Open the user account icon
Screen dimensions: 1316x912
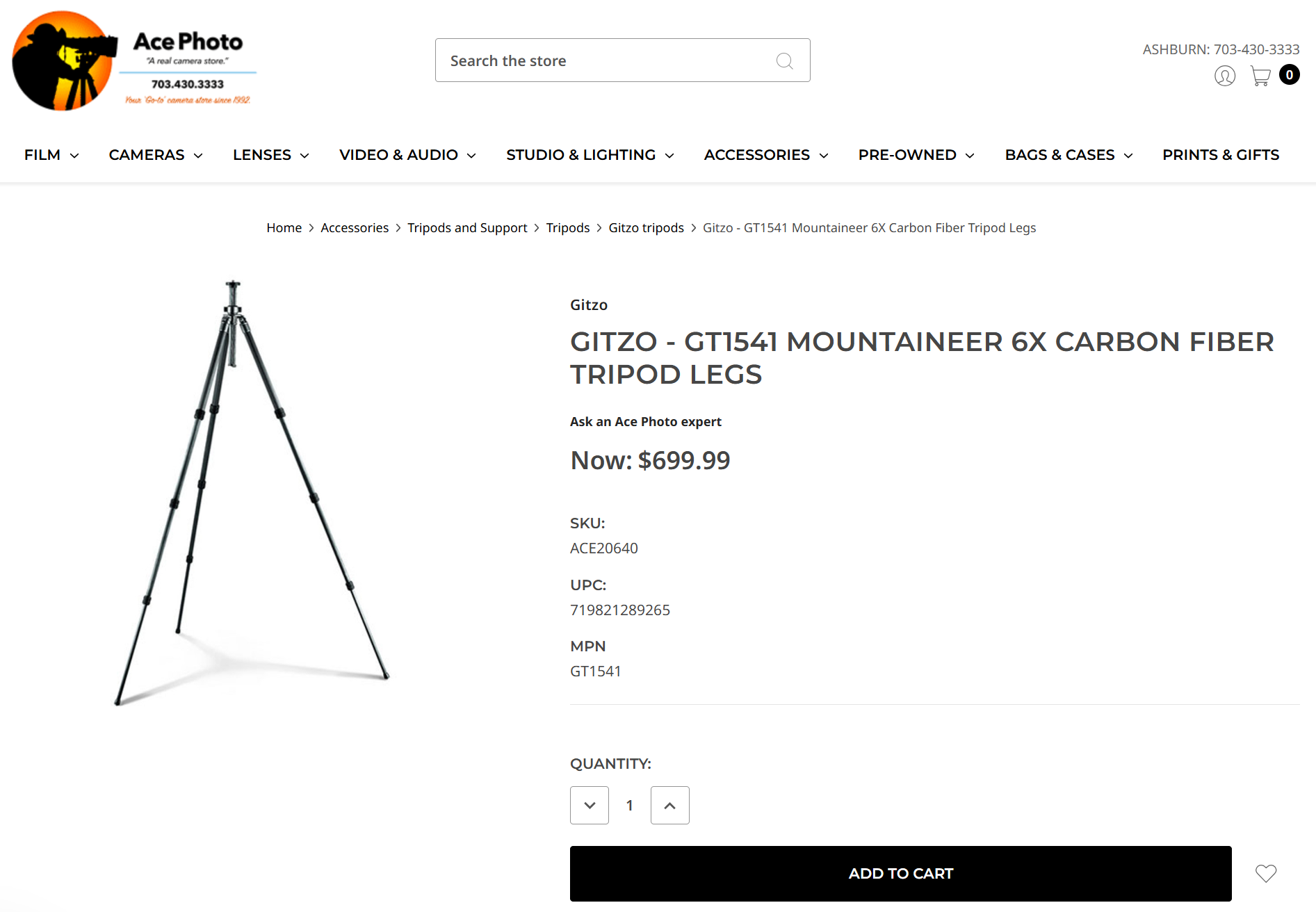1224,76
